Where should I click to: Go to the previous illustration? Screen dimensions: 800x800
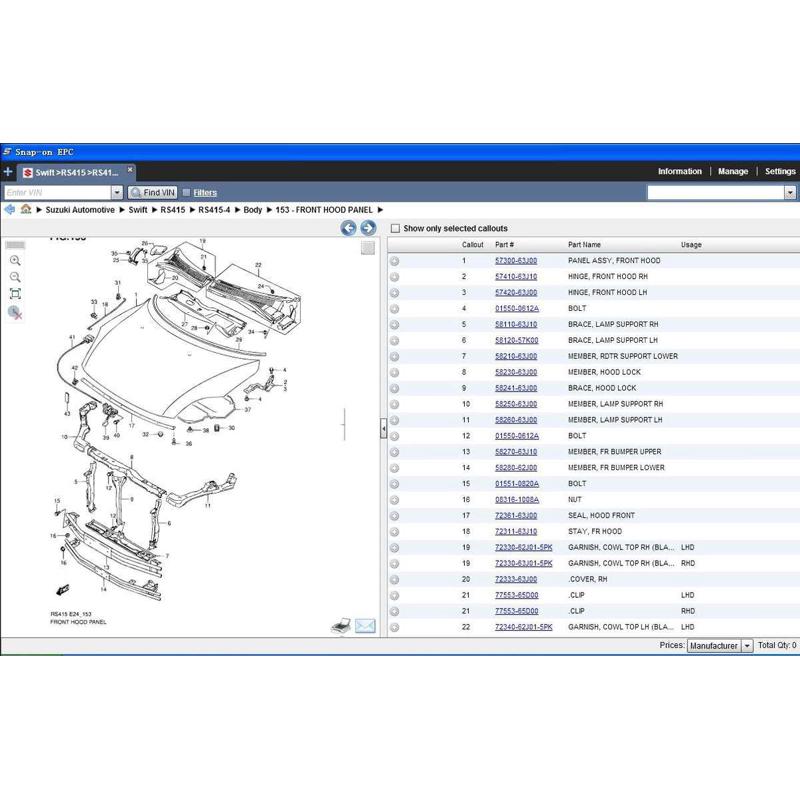pos(348,228)
